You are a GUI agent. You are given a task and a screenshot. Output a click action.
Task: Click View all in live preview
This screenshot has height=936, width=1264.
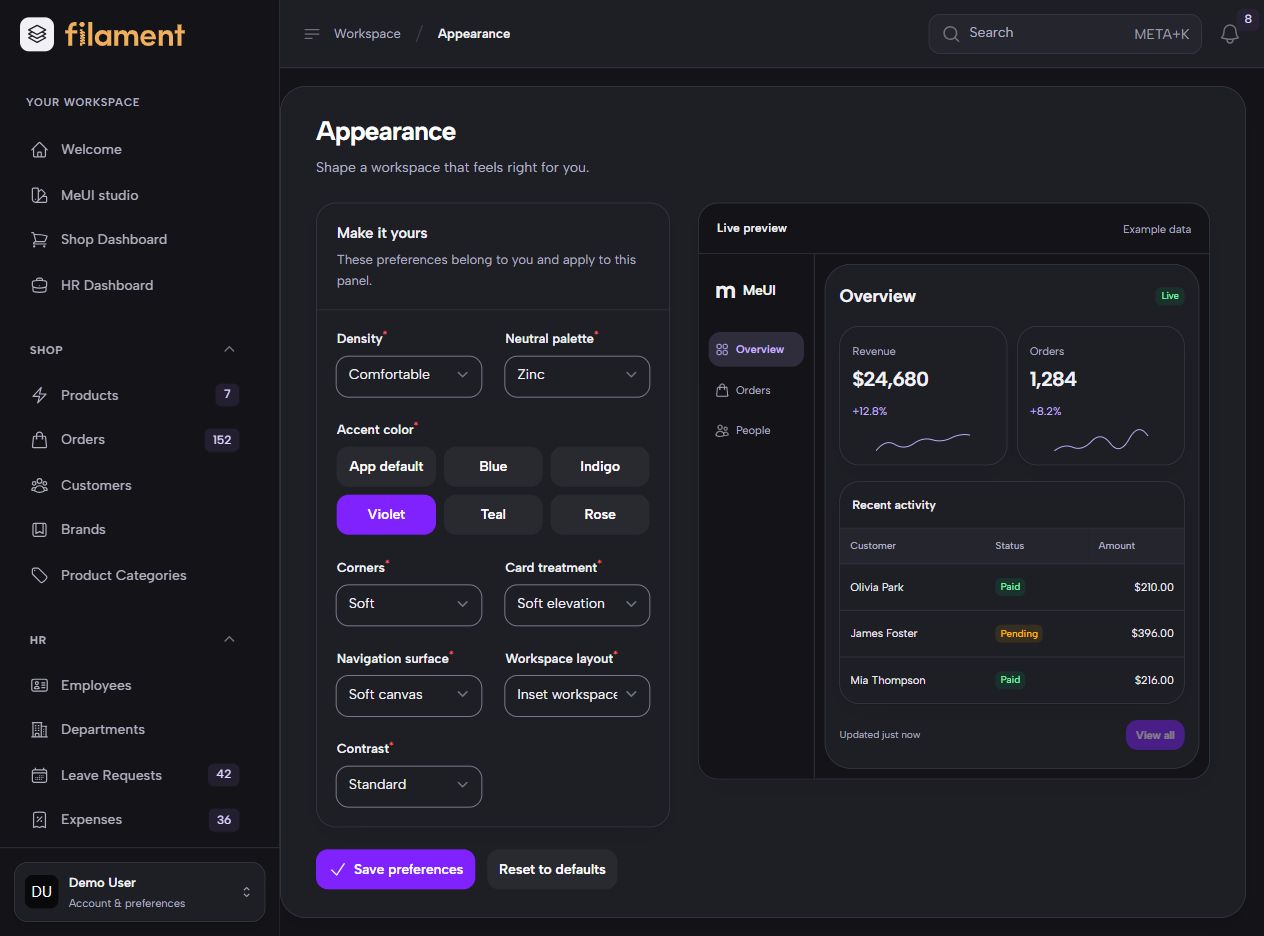1155,735
